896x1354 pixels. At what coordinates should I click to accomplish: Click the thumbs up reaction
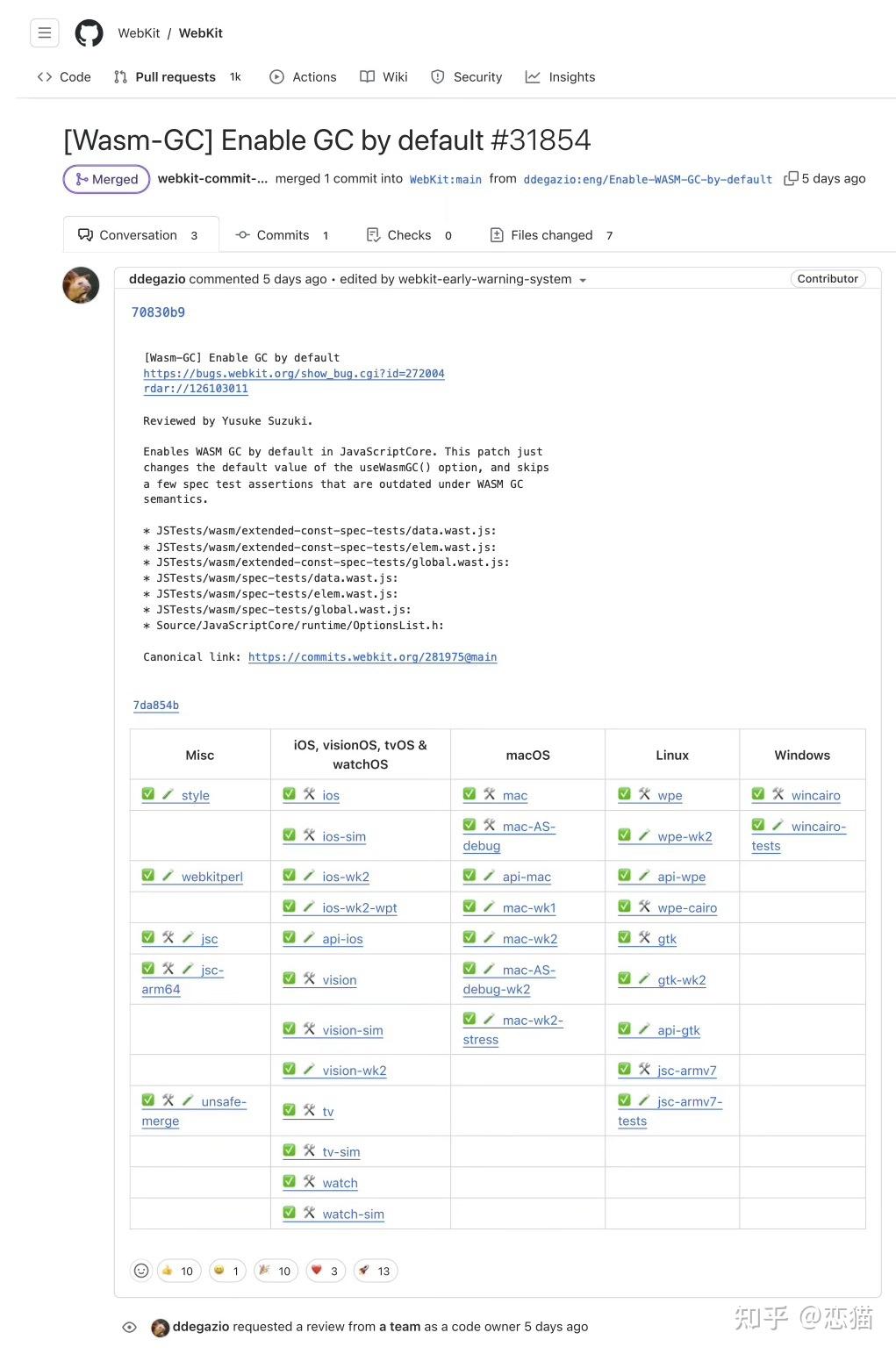point(178,1270)
